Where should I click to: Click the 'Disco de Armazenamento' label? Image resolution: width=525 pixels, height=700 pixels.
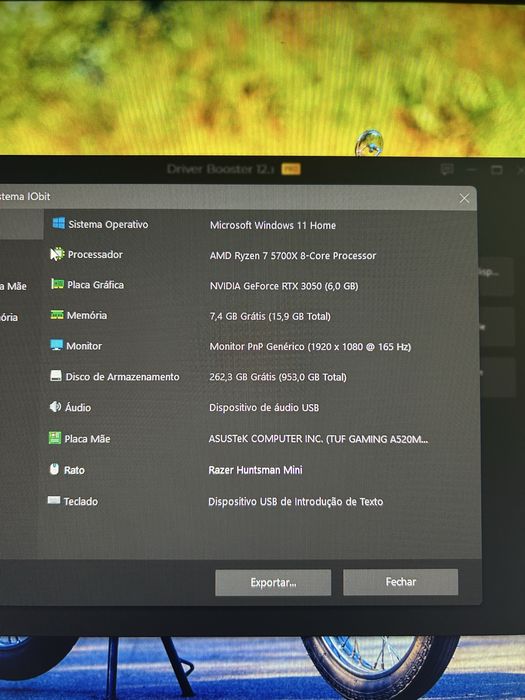[122, 377]
